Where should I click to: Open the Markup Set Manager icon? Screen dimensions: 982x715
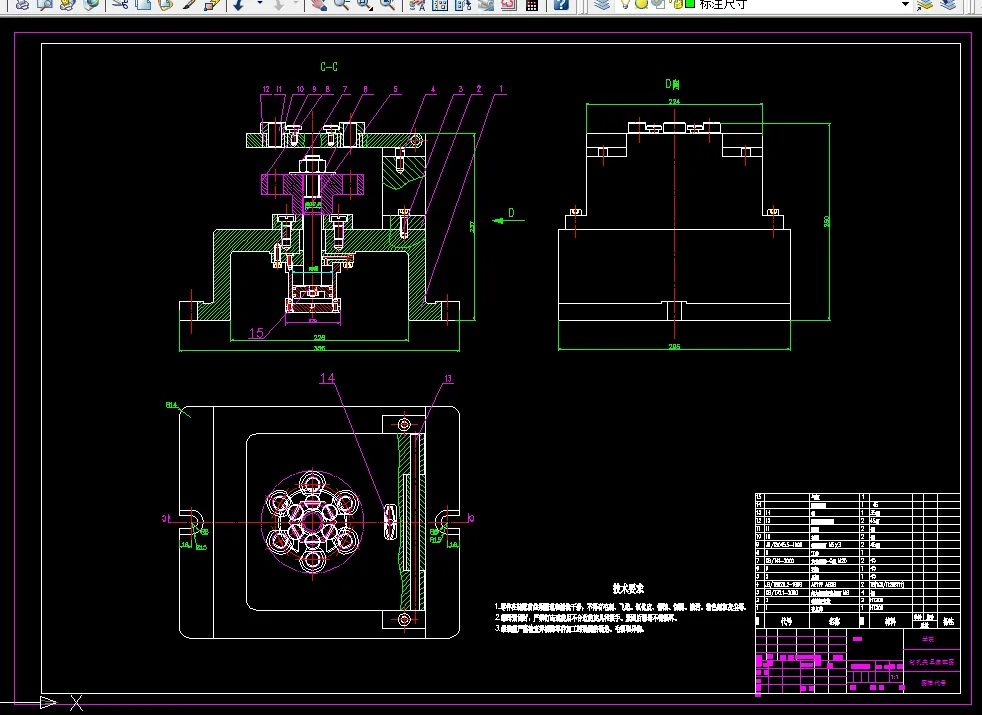(509, 4)
